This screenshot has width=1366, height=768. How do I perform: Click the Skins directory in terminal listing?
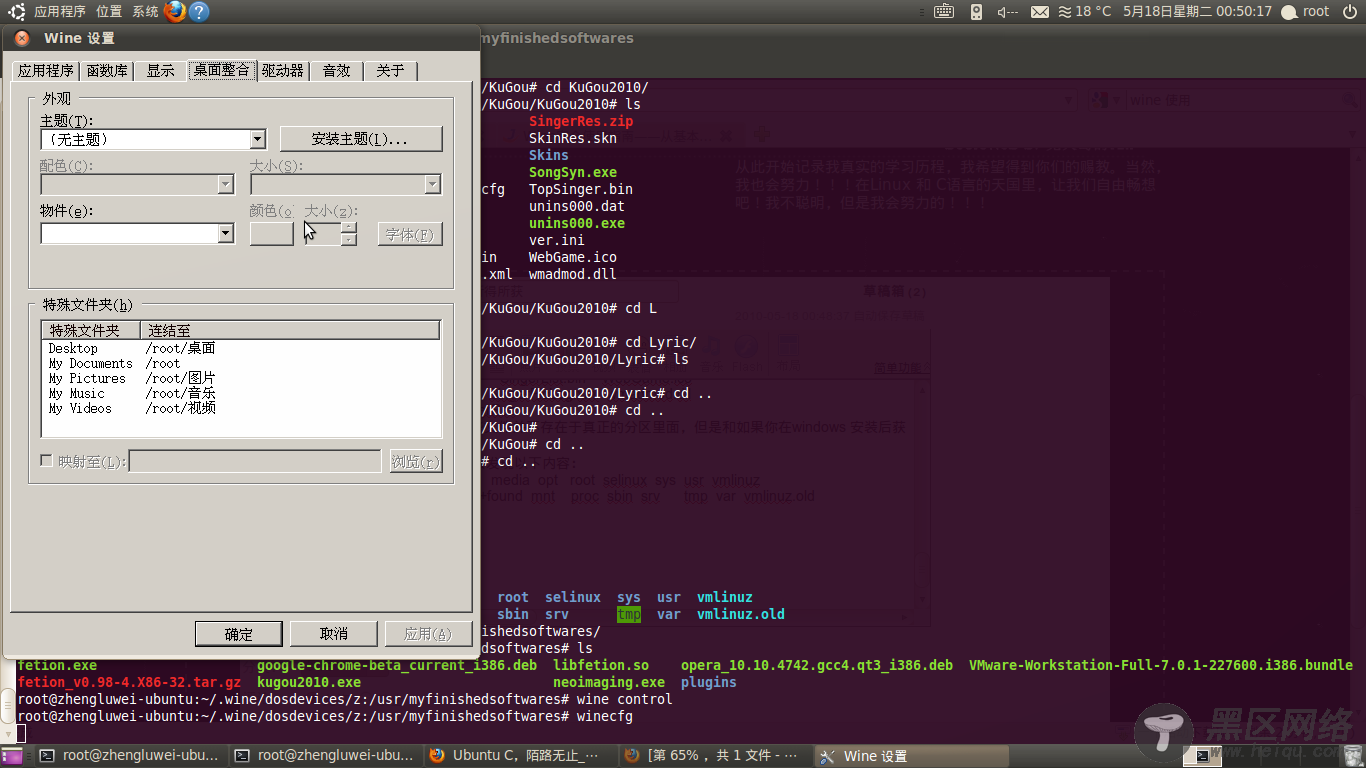549,155
